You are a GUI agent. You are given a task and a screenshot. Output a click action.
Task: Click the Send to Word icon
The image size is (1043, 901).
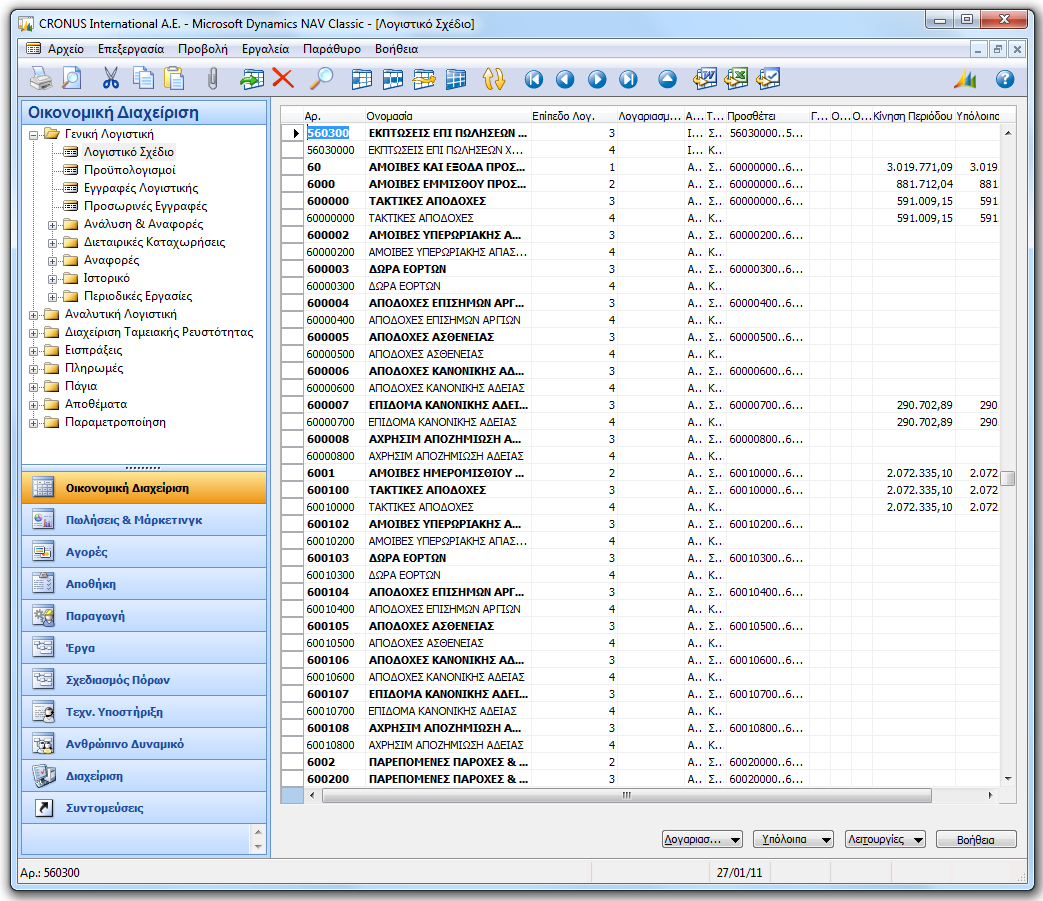click(x=704, y=79)
